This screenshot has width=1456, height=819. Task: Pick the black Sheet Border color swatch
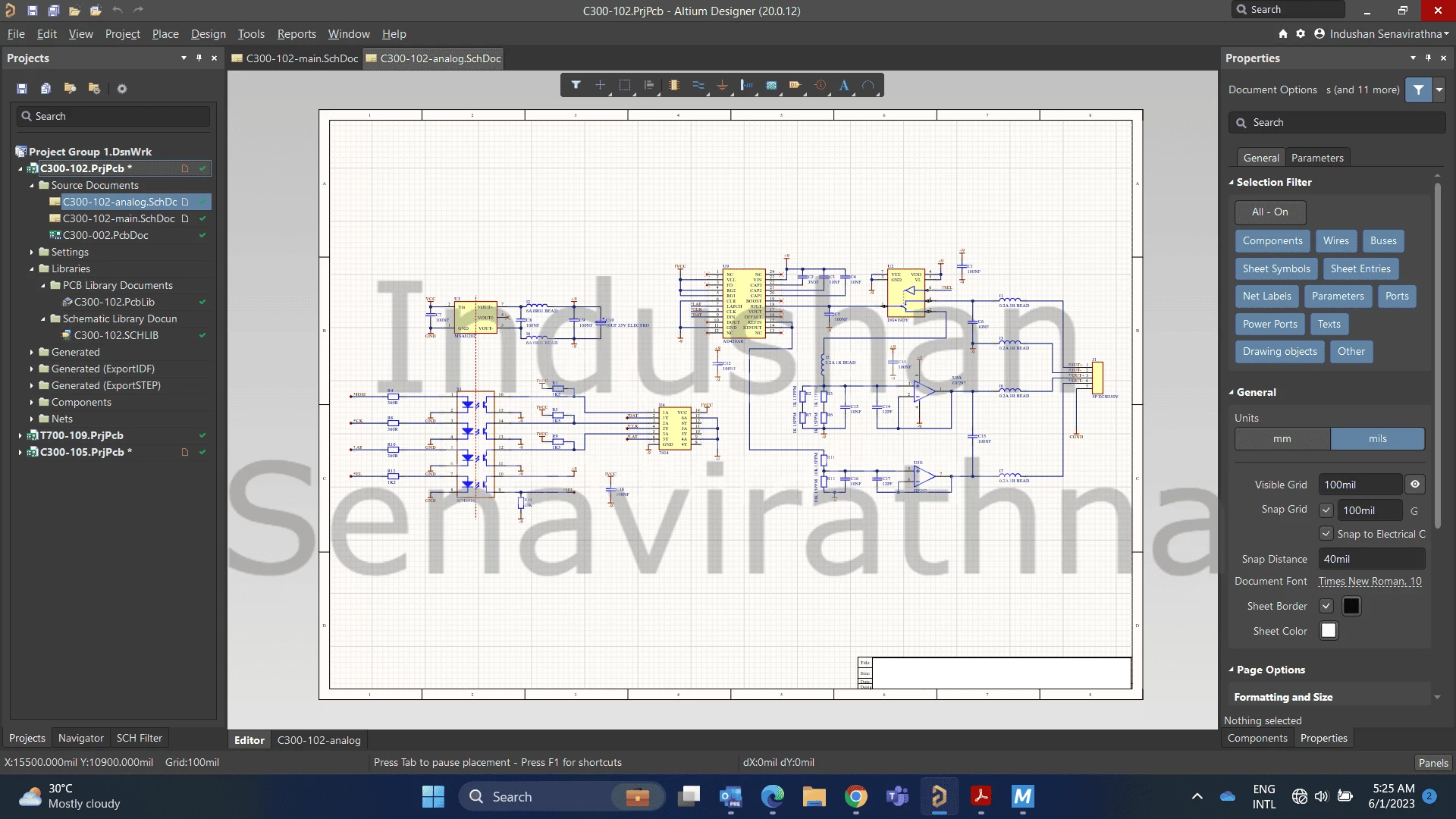click(1351, 606)
